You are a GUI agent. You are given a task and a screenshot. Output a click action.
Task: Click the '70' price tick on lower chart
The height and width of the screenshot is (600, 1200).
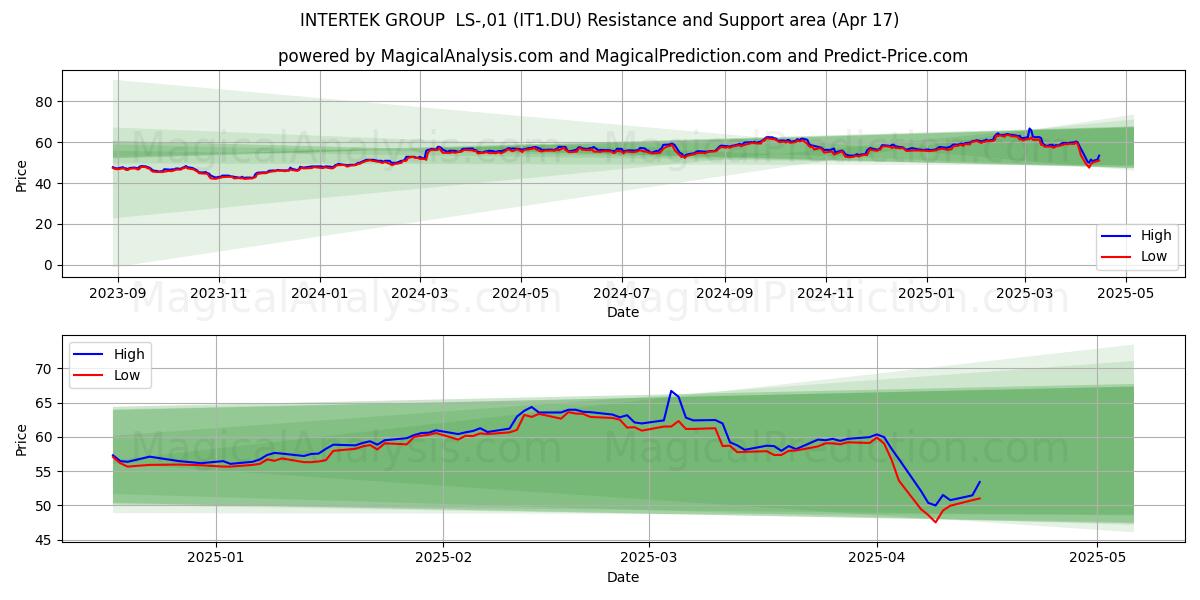45,369
